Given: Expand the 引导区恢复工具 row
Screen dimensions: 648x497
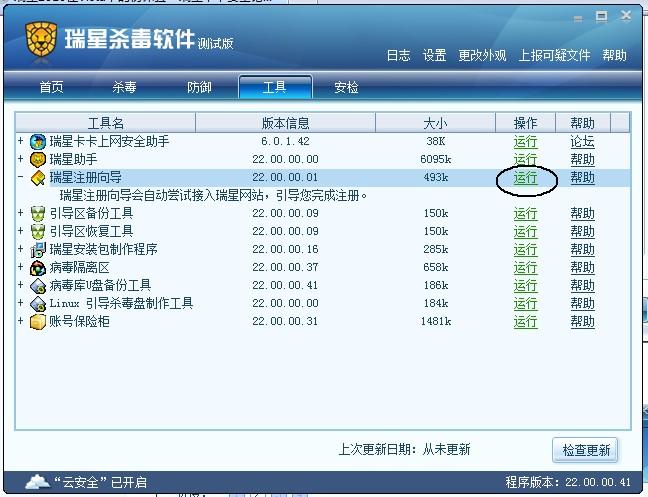Looking at the screenshot, I should click(x=20, y=231).
